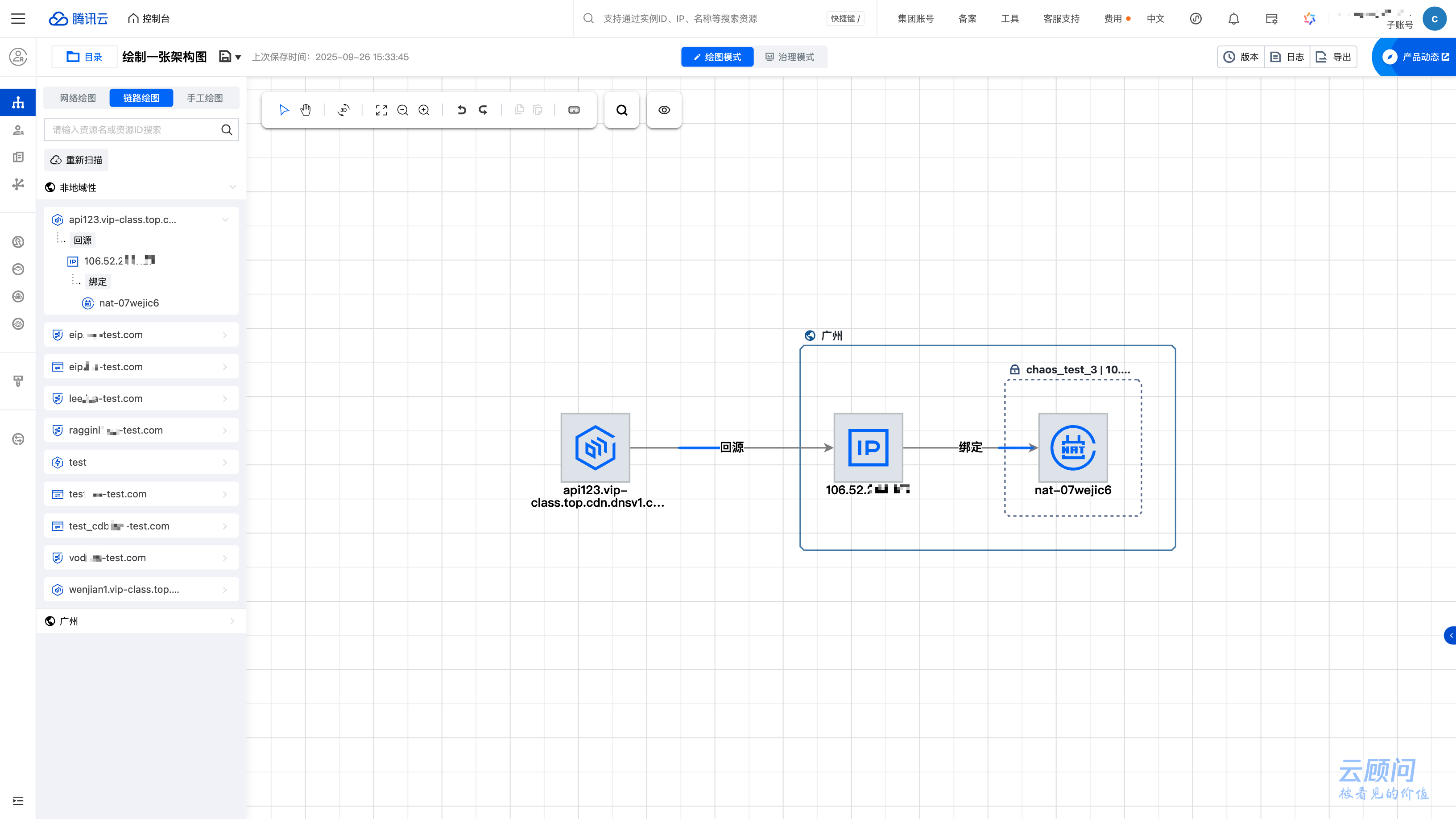Image resolution: width=1456 pixels, height=819 pixels.
Task: Switch to 3D view mode
Action: [x=343, y=110]
